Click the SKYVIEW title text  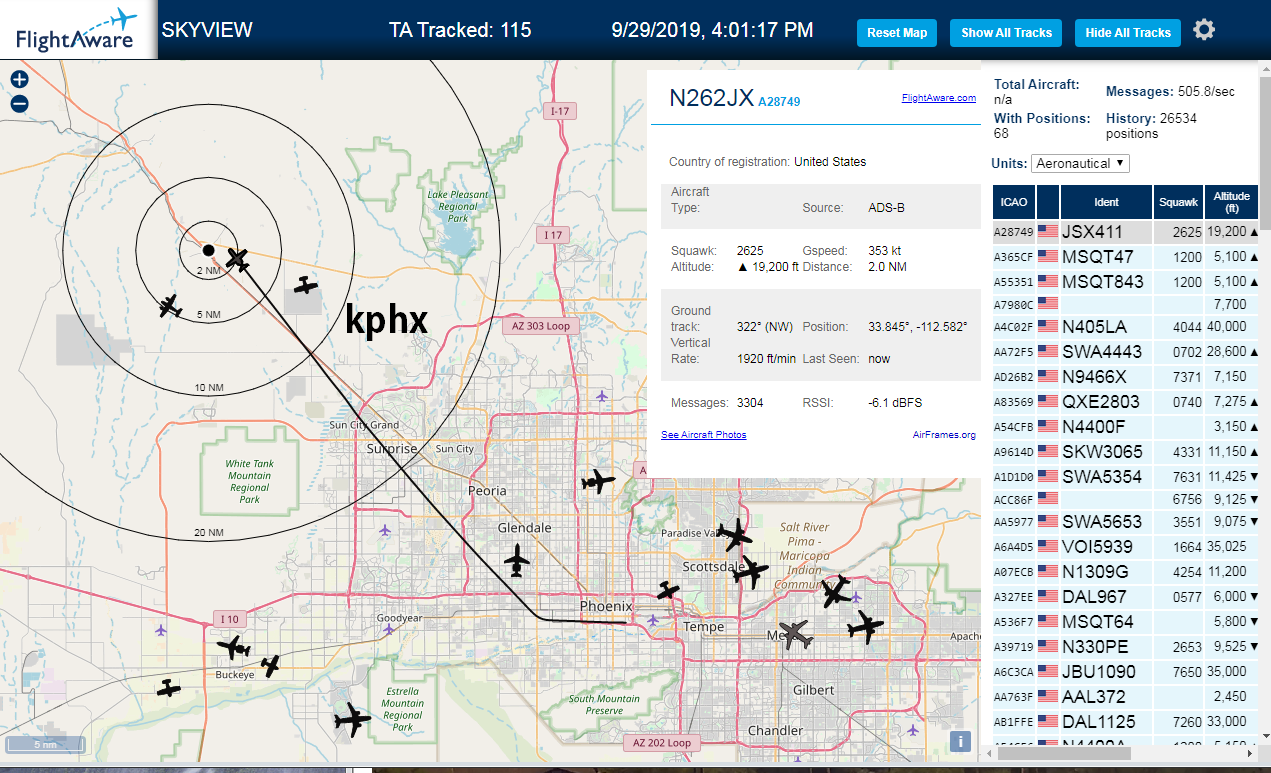[207, 30]
